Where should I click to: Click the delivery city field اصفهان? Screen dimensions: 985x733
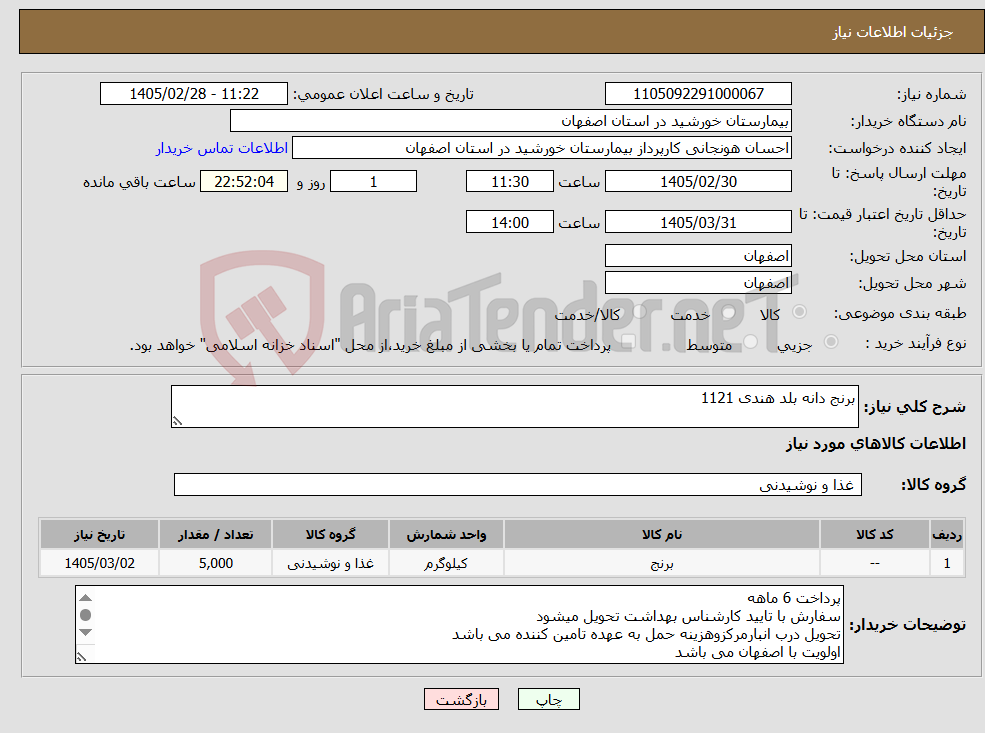tap(698, 283)
